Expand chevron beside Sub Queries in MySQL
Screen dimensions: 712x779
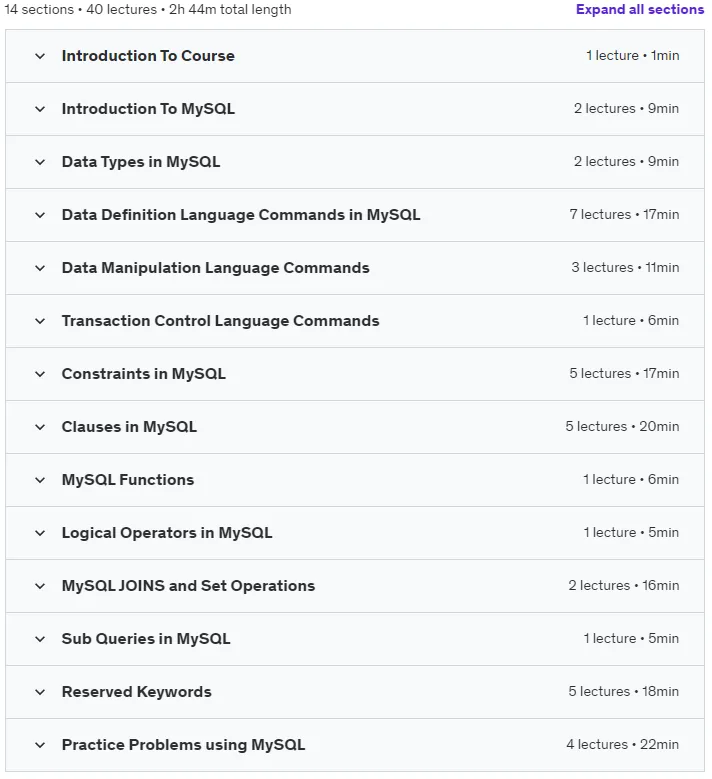[40, 639]
